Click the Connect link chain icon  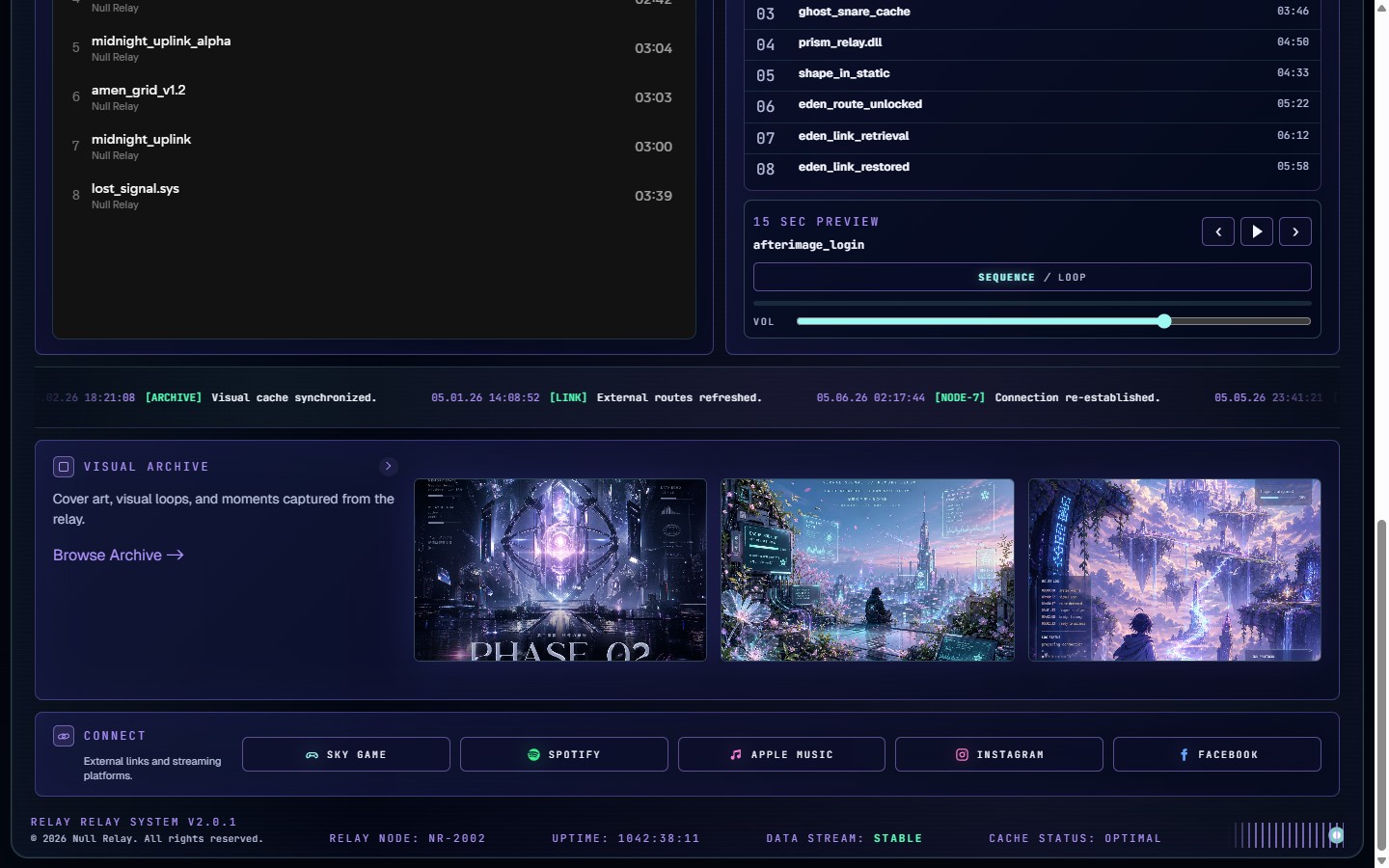(64, 736)
